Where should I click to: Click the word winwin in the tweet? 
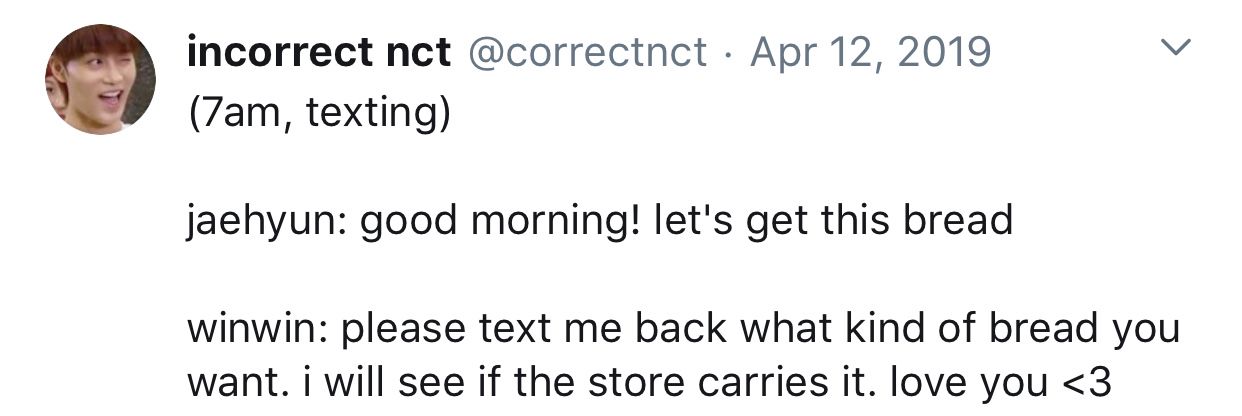[x=257, y=329]
